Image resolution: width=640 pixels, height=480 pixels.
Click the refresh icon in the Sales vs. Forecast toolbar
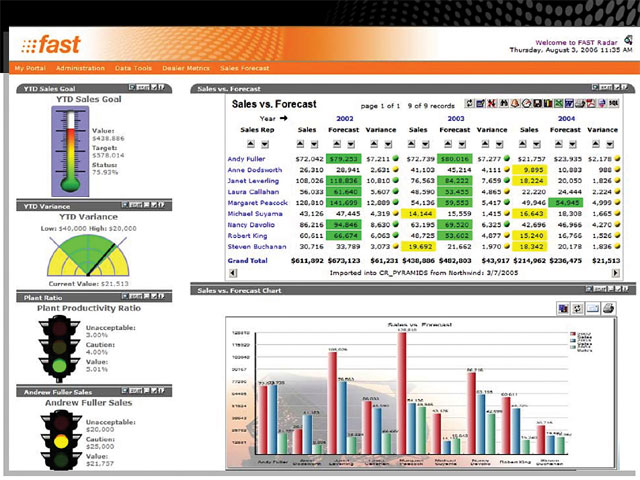pyautogui.click(x=469, y=103)
